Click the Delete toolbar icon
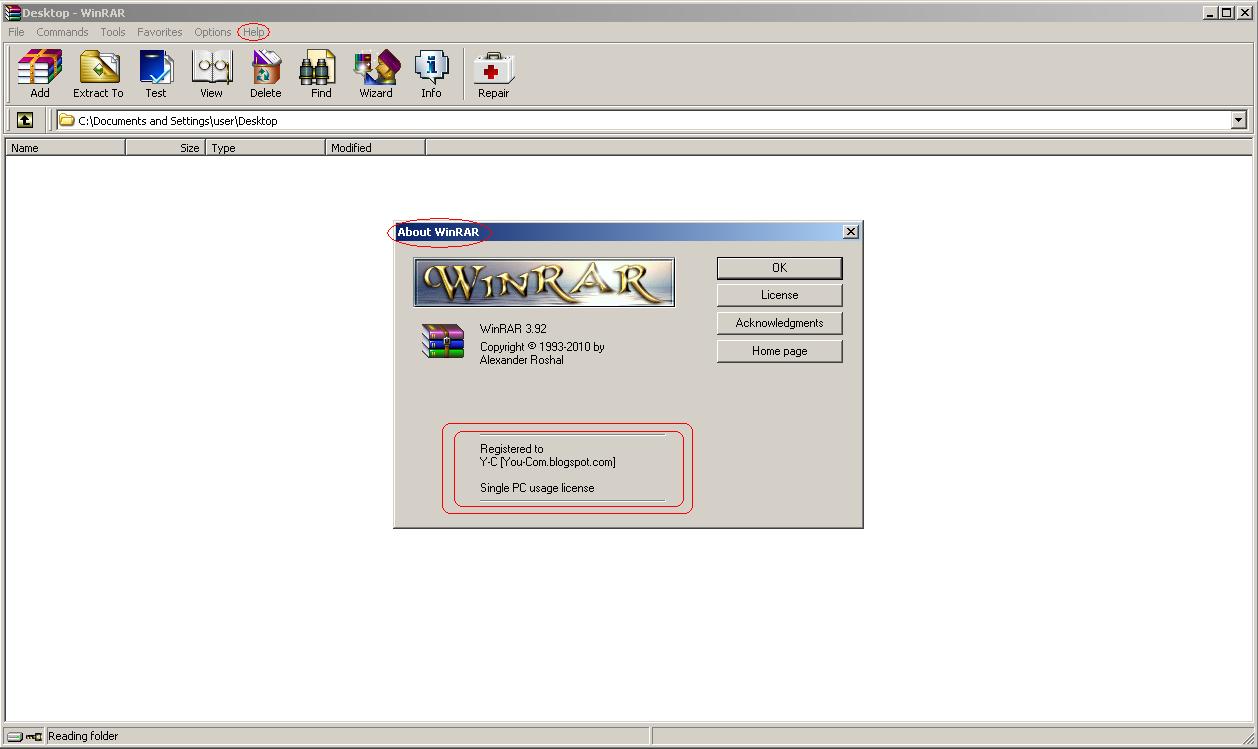The height and width of the screenshot is (749, 1258). (265, 74)
